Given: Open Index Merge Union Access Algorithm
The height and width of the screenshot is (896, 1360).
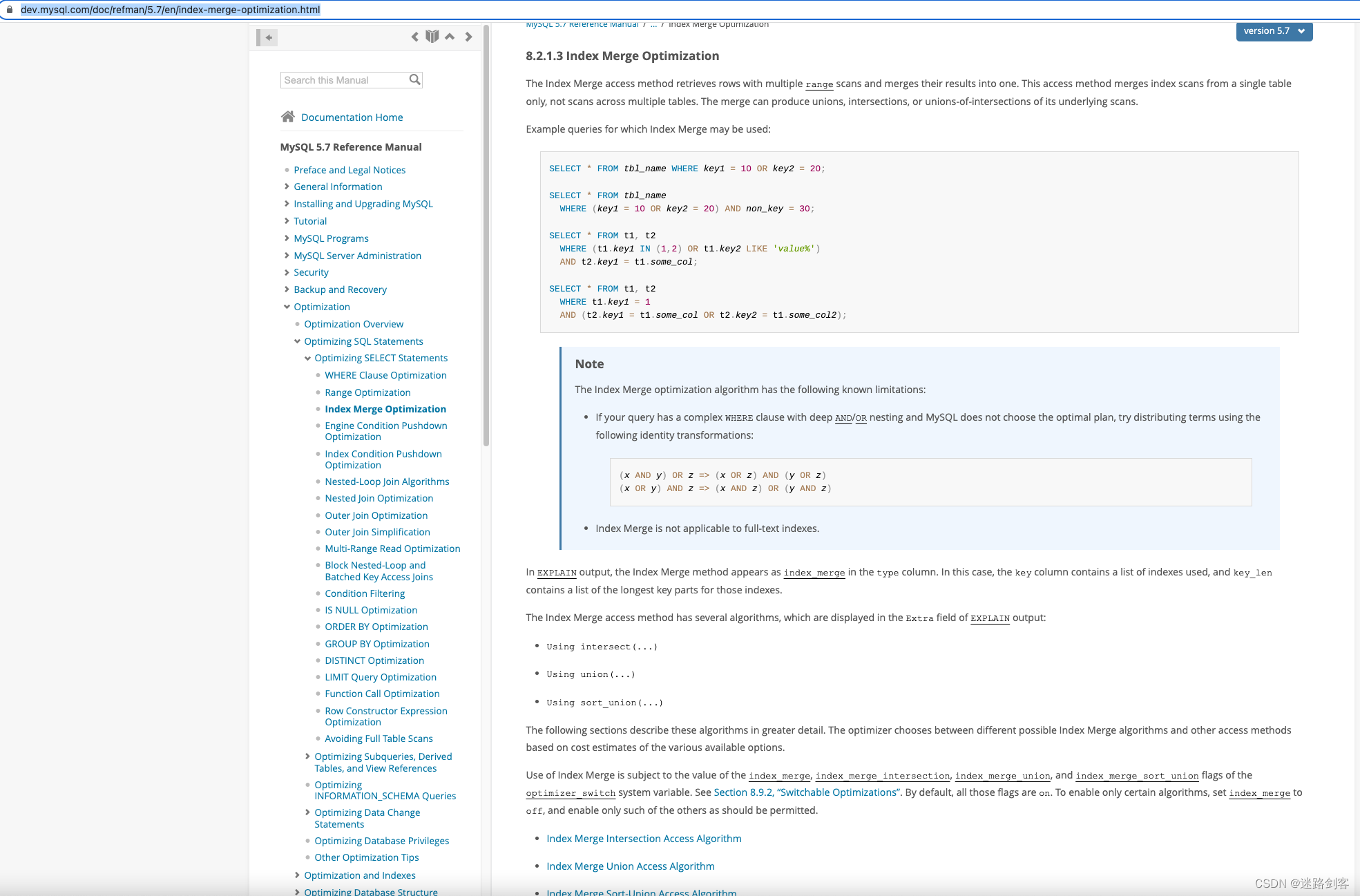Looking at the screenshot, I should click(x=631, y=866).
